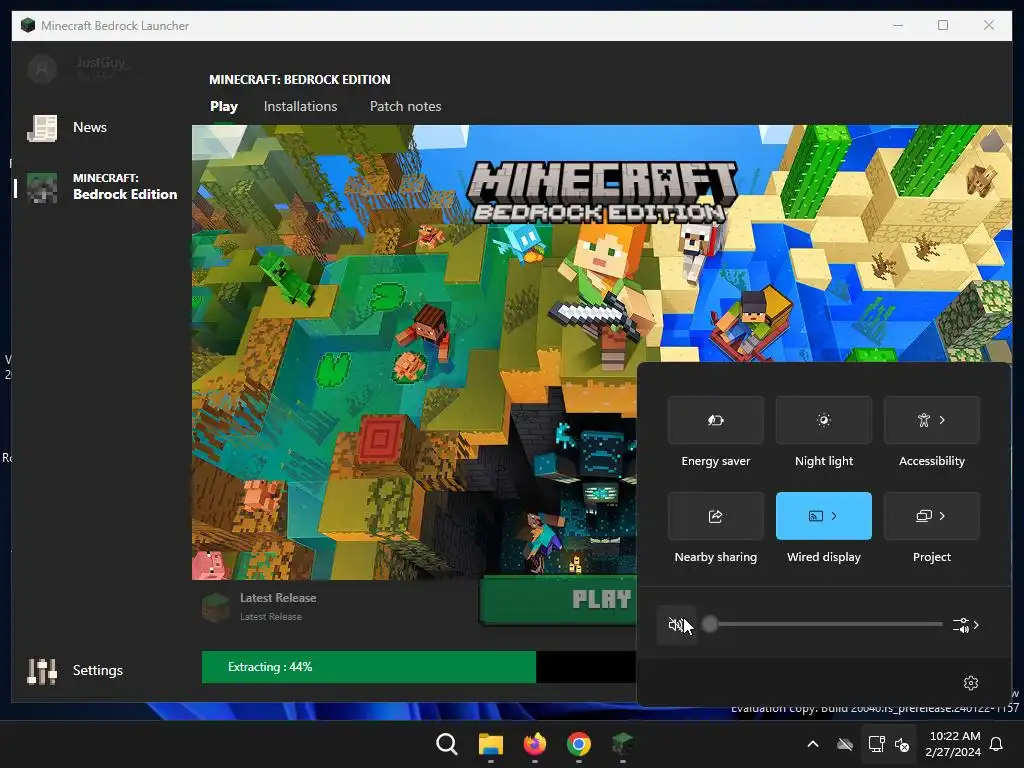Open all settings gear in quick settings
1024x768 pixels.
tap(970, 682)
